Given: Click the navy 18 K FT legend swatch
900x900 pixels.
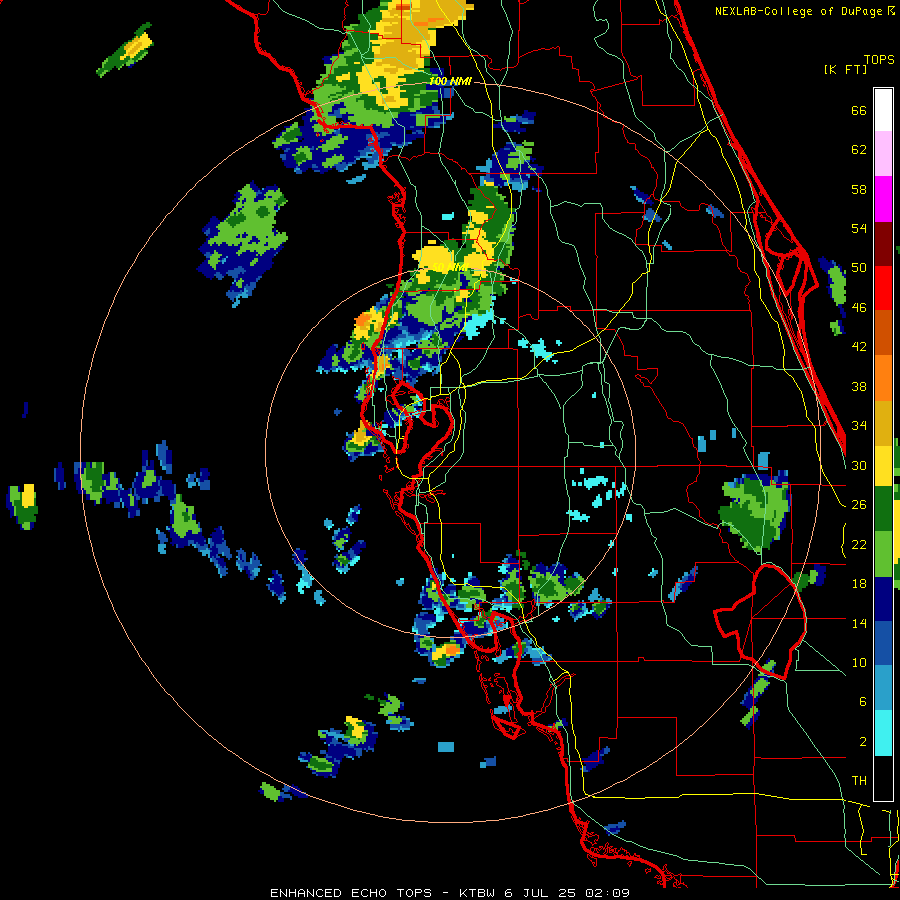Looking at the screenshot, I should pyautogui.click(x=883, y=599).
